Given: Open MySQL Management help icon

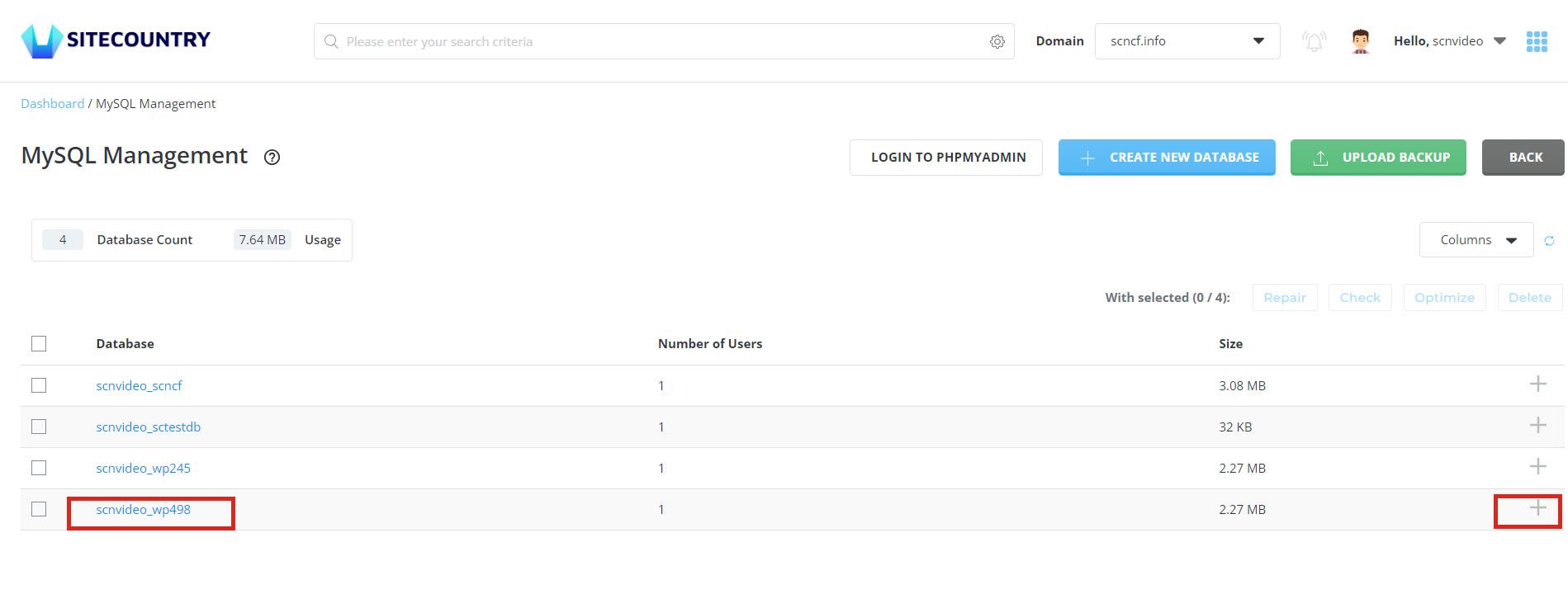Looking at the screenshot, I should (272, 157).
